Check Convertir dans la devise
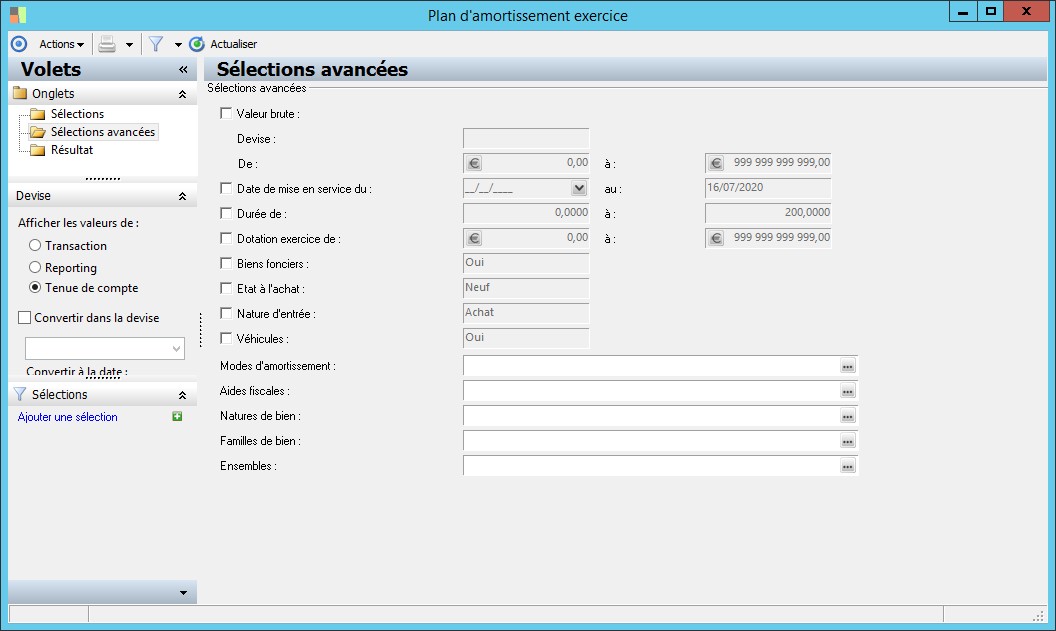The width and height of the screenshot is (1056, 631). pos(25,318)
